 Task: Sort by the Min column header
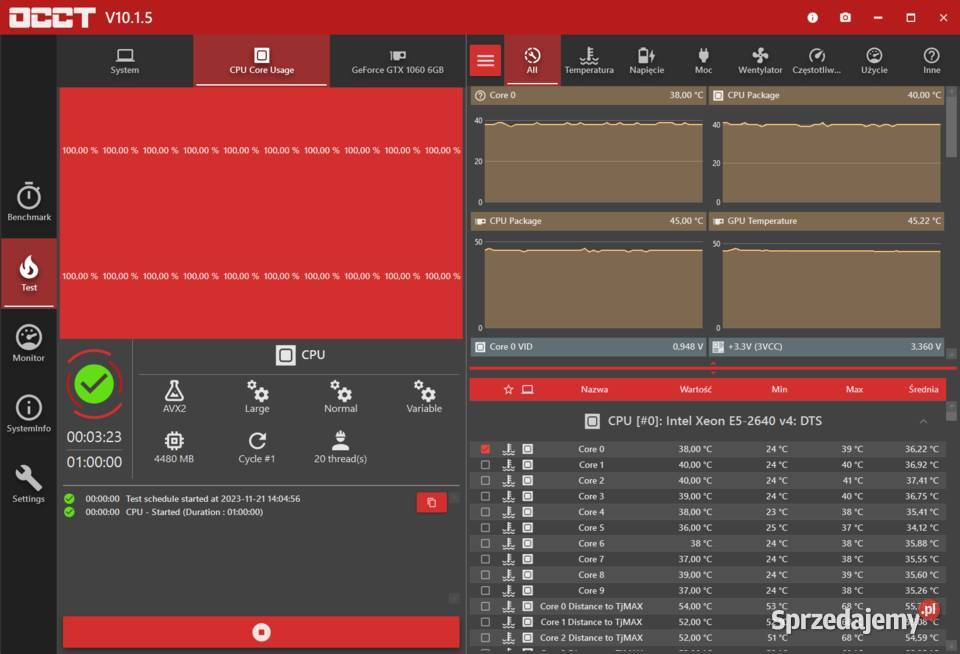tap(779, 389)
